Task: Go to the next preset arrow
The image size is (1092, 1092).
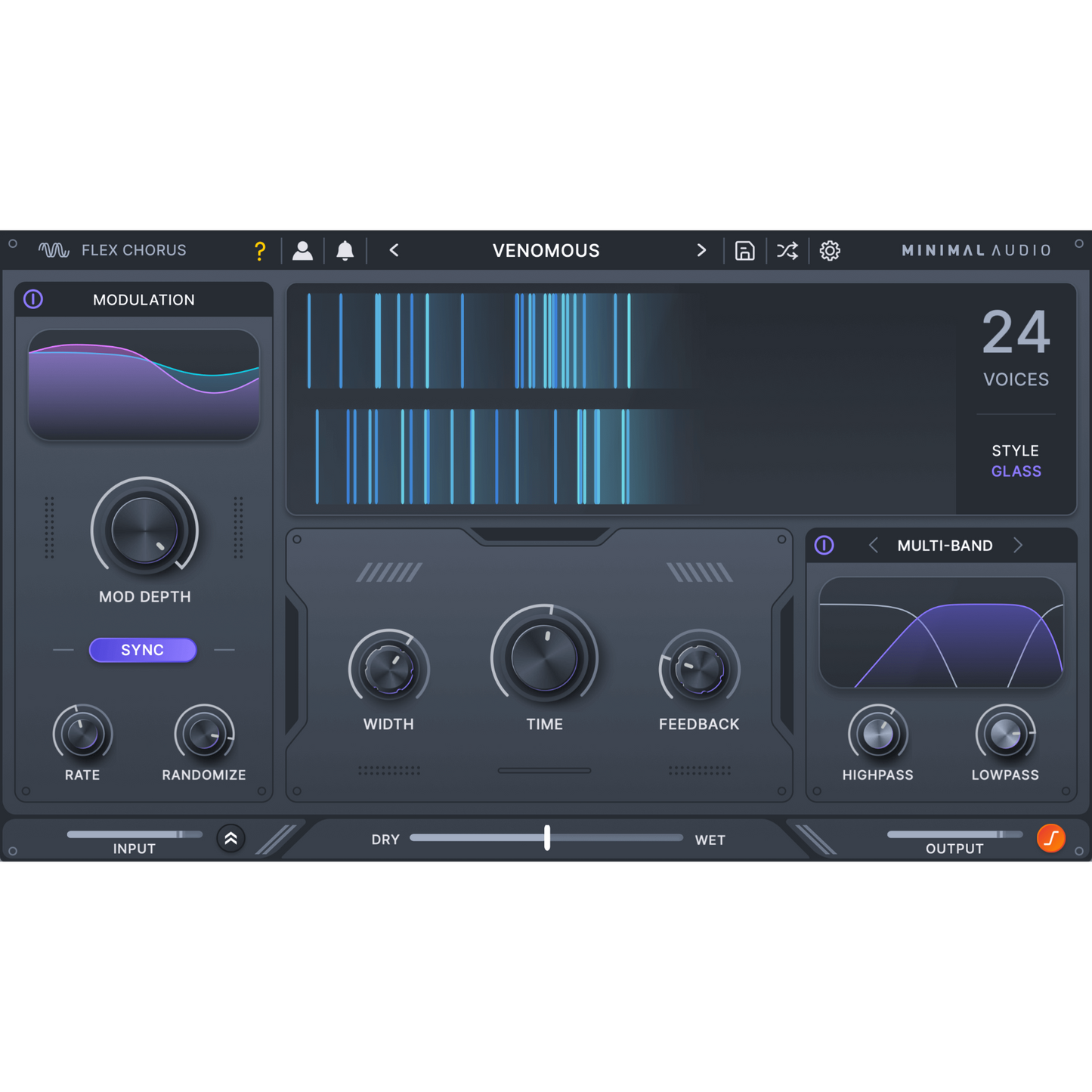Action: 701,250
